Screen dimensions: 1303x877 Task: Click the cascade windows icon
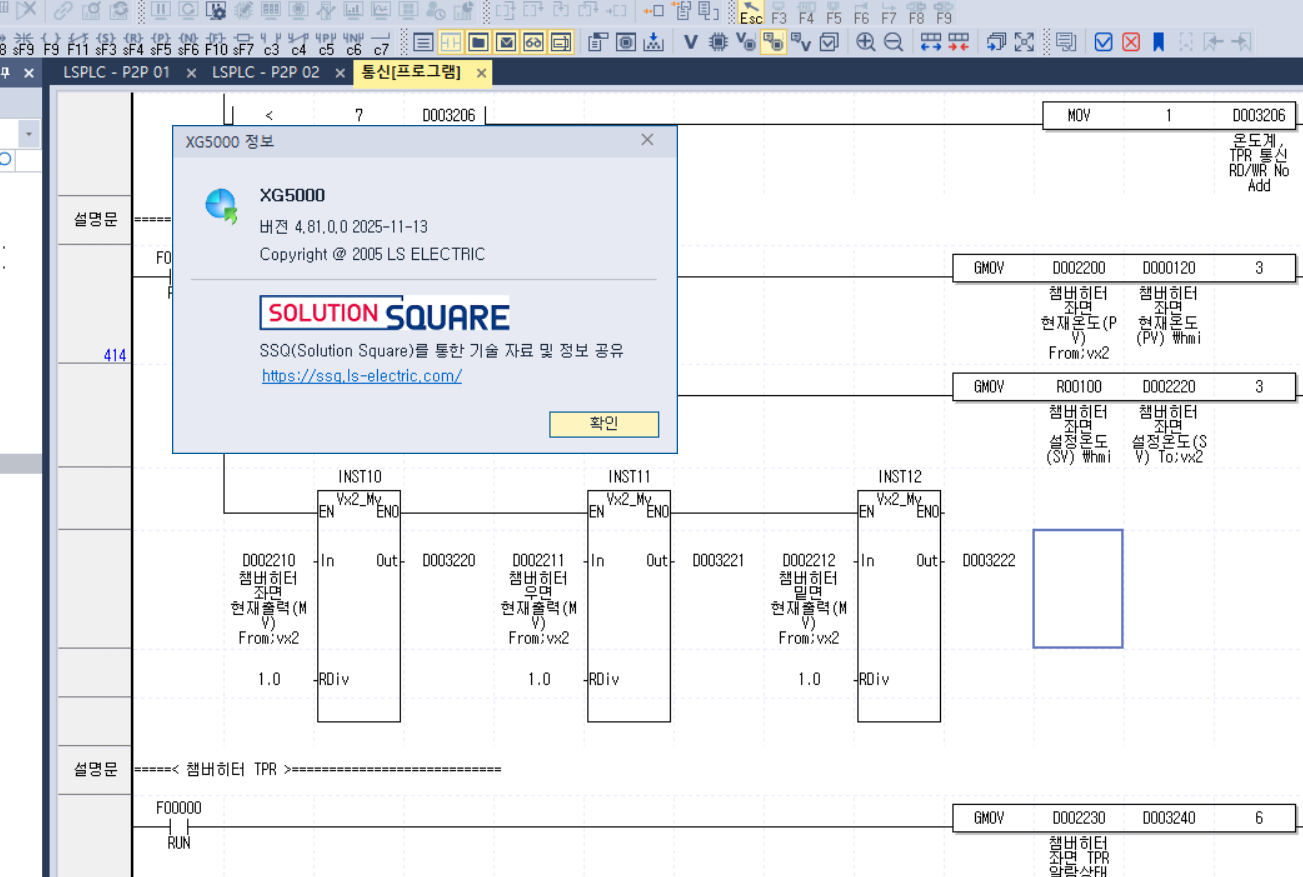pos(996,42)
